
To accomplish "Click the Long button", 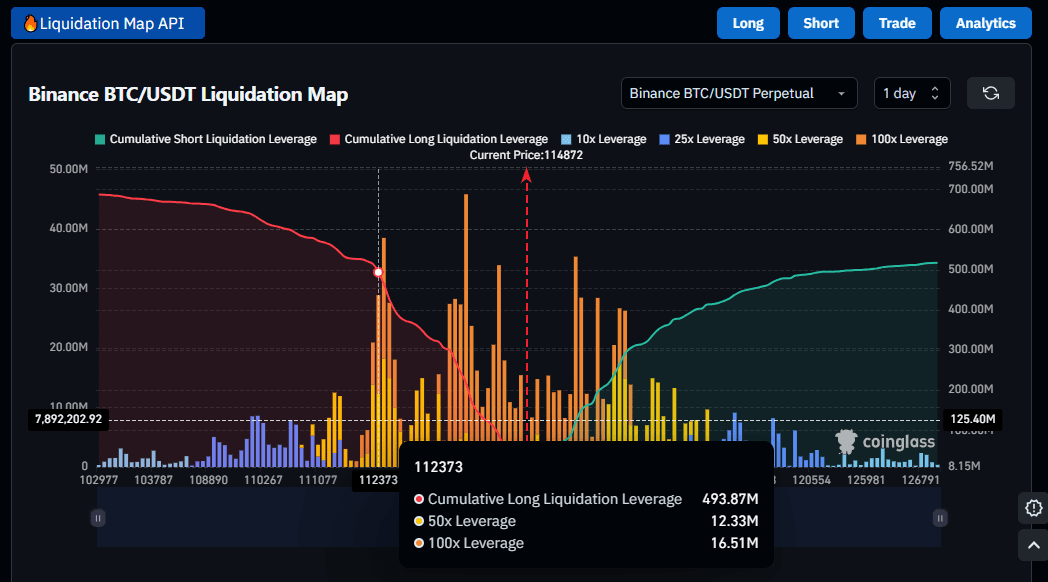I will pos(748,23).
